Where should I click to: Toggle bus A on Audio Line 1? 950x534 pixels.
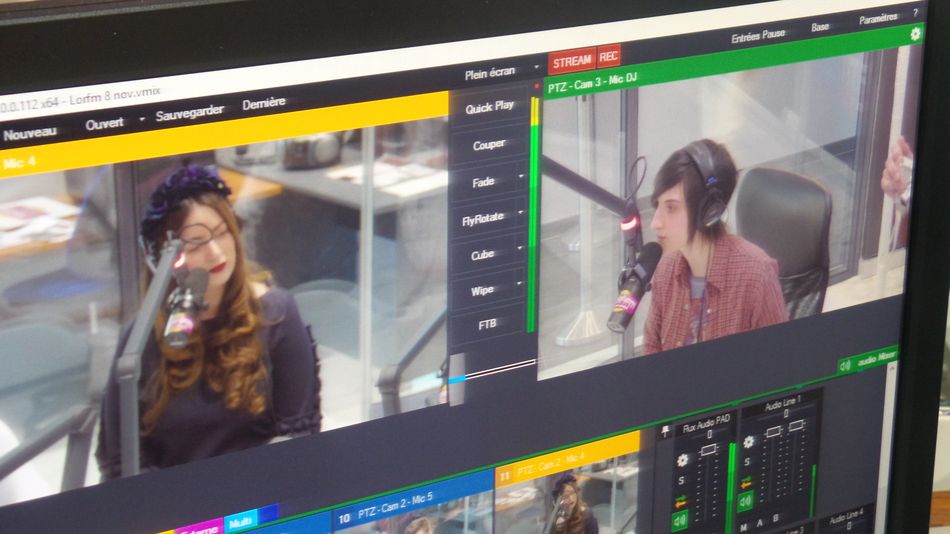(x=760, y=523)
